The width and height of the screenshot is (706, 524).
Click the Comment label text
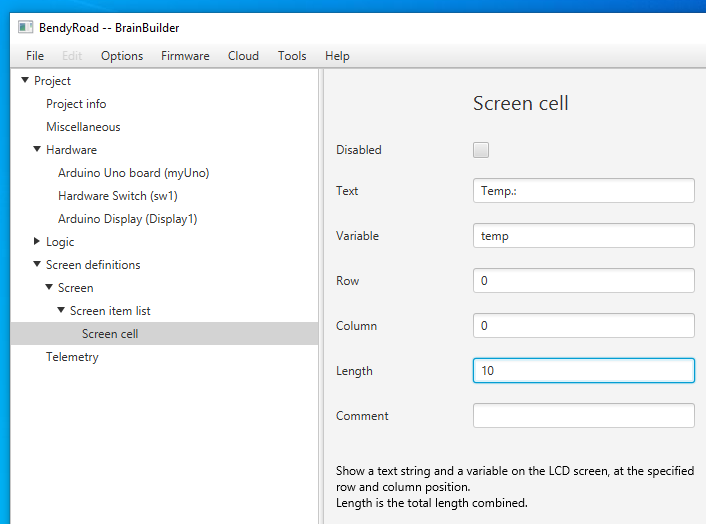click(x=362, y=416)
